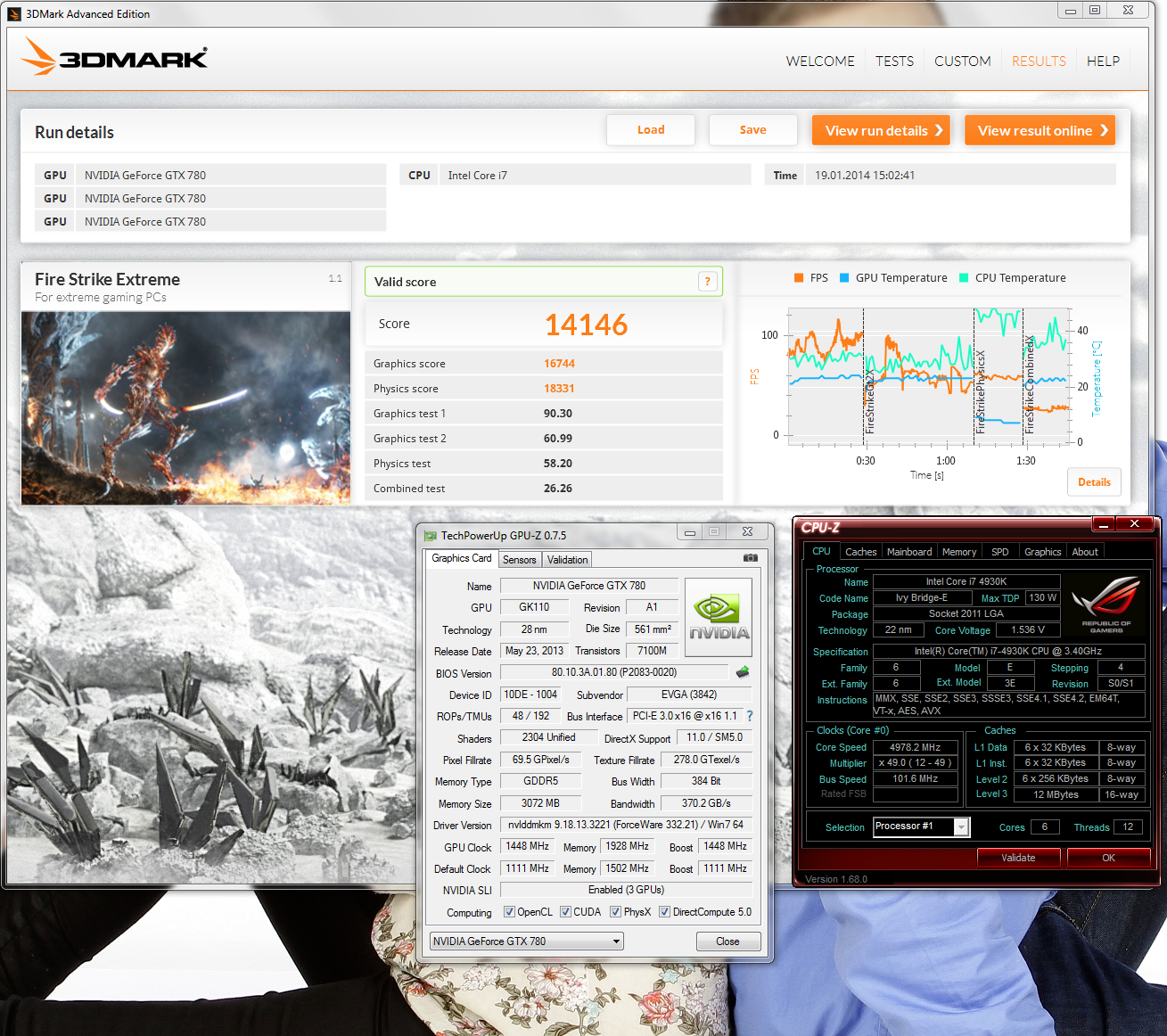Click the Physics score value 18331
The height and width of the screenshot is (1036, 1167).
tap(559, 389)
